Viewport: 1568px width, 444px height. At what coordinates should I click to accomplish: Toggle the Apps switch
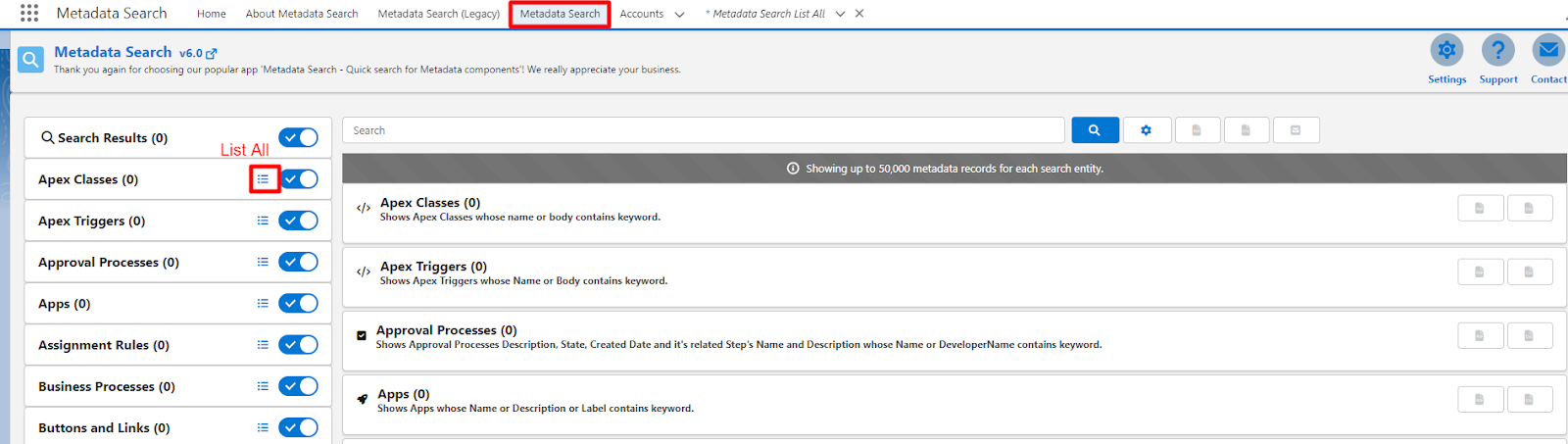coord(298,303)
